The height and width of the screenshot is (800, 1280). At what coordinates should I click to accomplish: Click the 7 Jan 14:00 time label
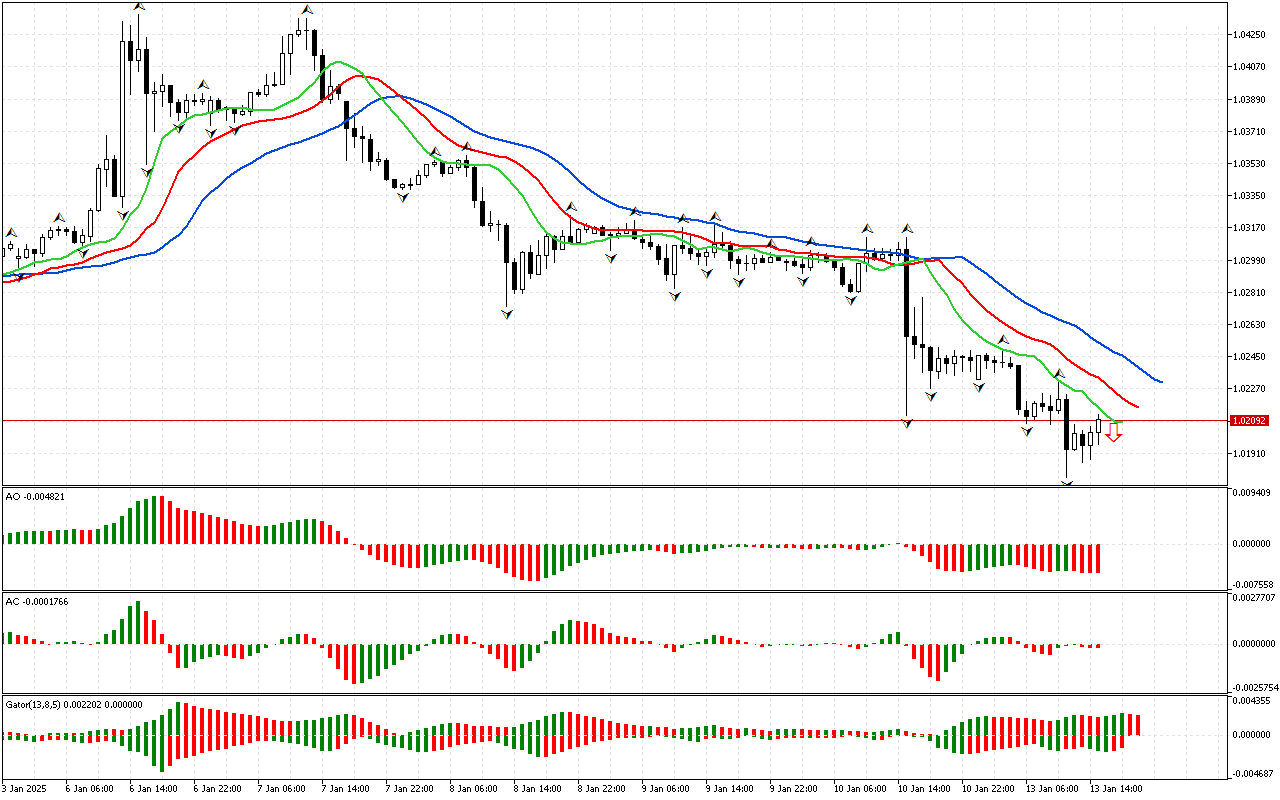tap(346, 788)
